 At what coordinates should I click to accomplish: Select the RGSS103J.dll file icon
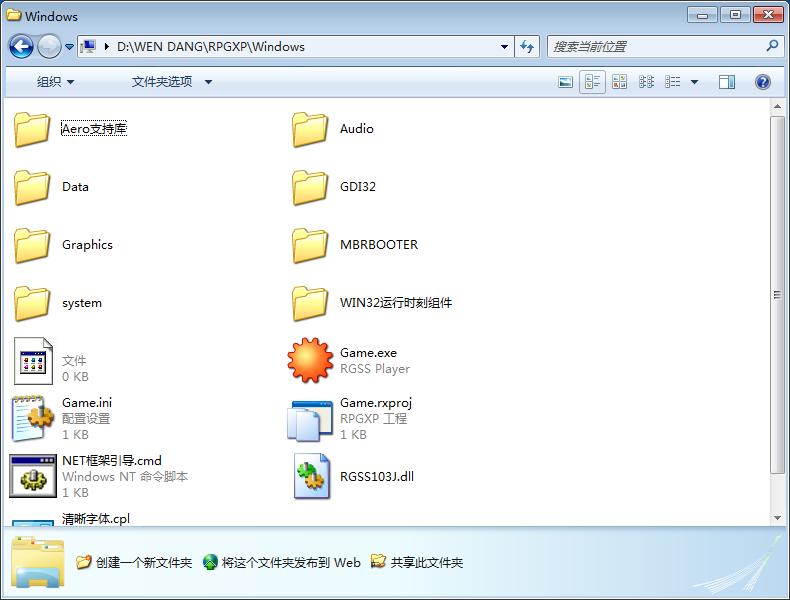click(x=312, y=476)
